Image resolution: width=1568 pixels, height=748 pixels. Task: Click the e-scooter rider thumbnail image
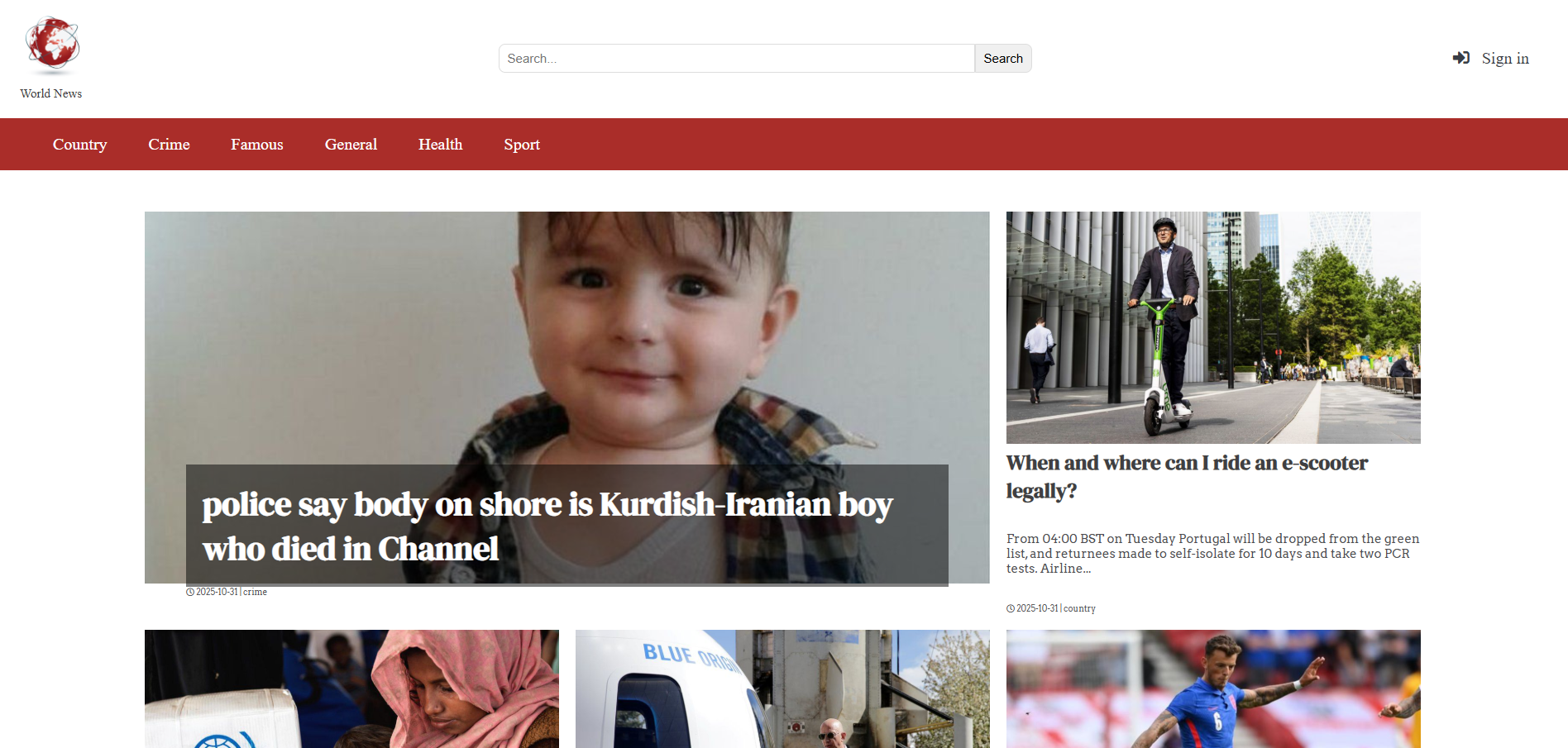(1213, 327)
